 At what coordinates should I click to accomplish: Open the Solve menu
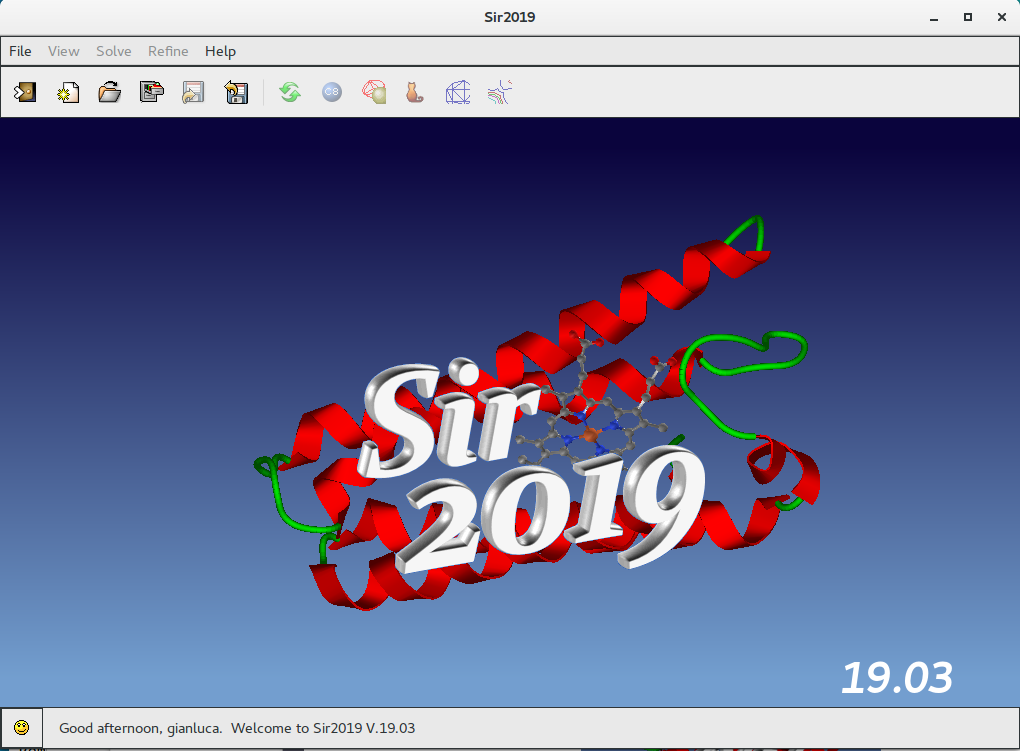click(114, 51)
